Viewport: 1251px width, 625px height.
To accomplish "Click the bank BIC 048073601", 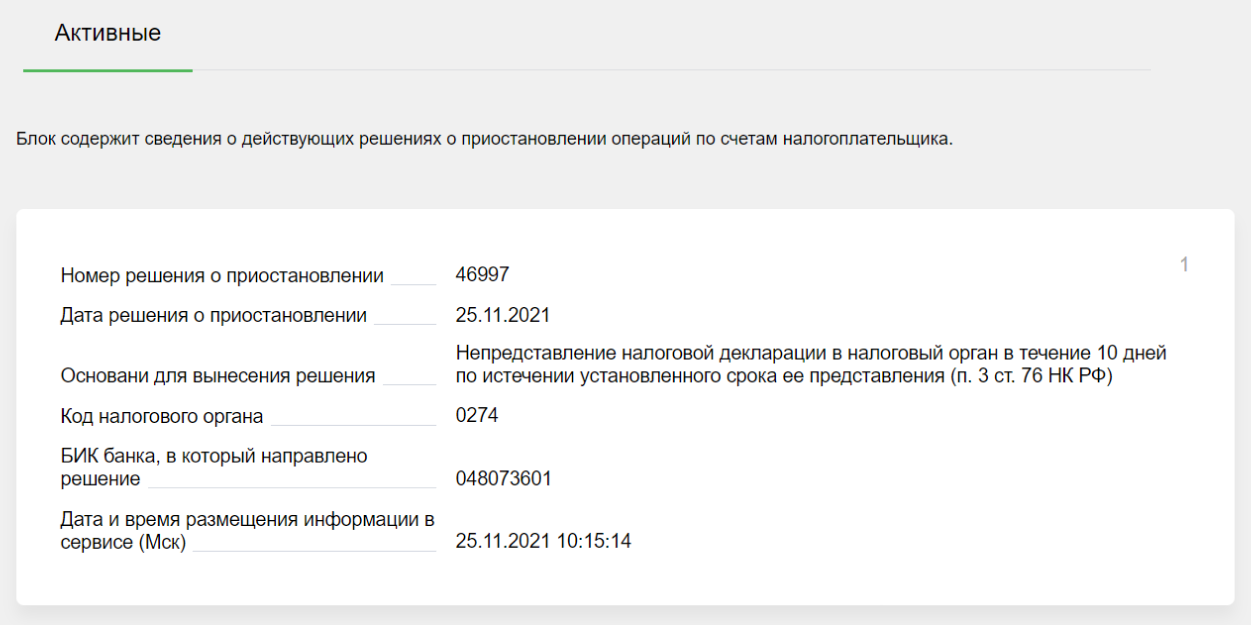I will [x=502, y=479].
